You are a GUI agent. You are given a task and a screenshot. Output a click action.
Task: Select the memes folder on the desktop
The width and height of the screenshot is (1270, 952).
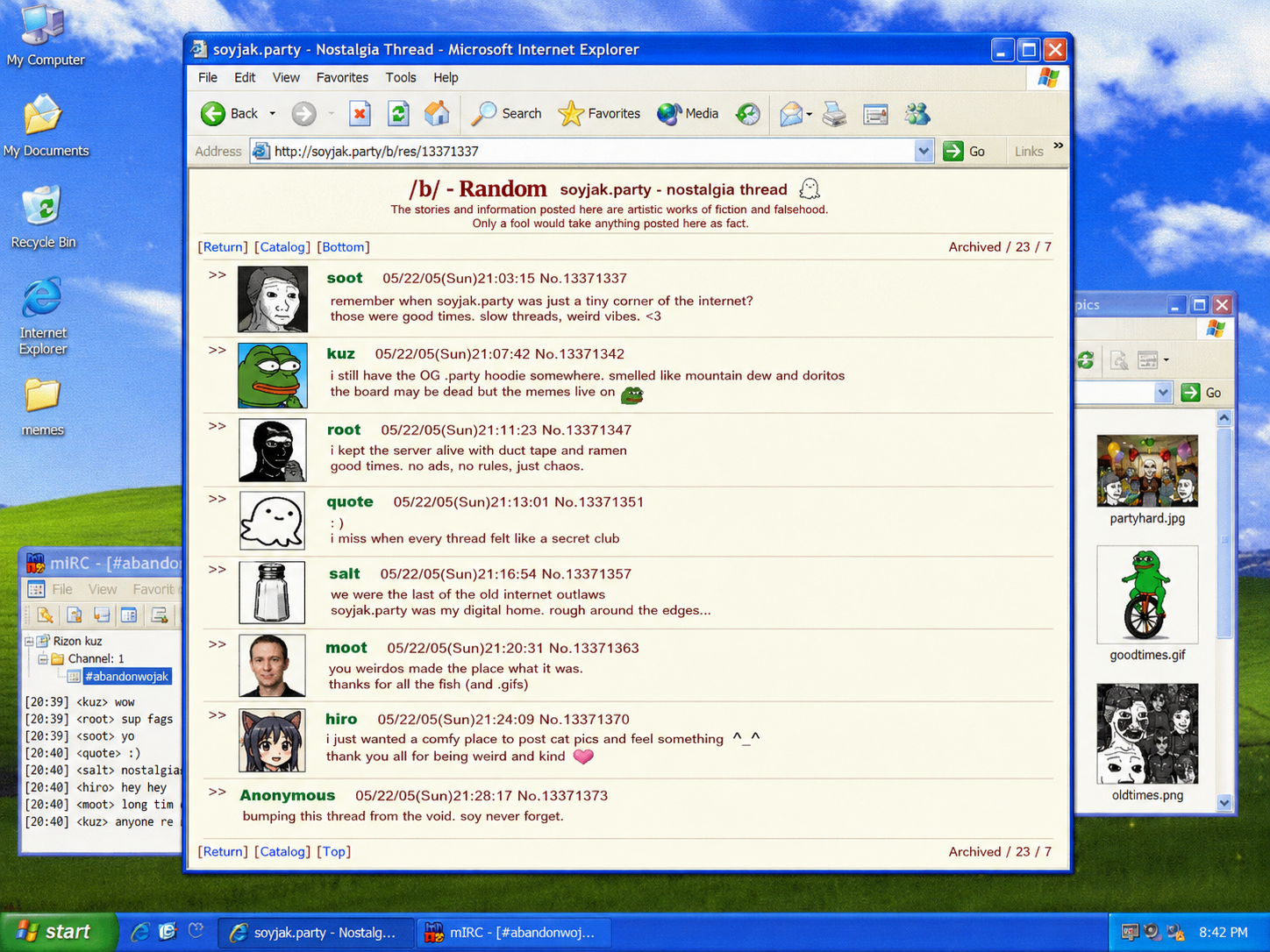click(42, 408)
